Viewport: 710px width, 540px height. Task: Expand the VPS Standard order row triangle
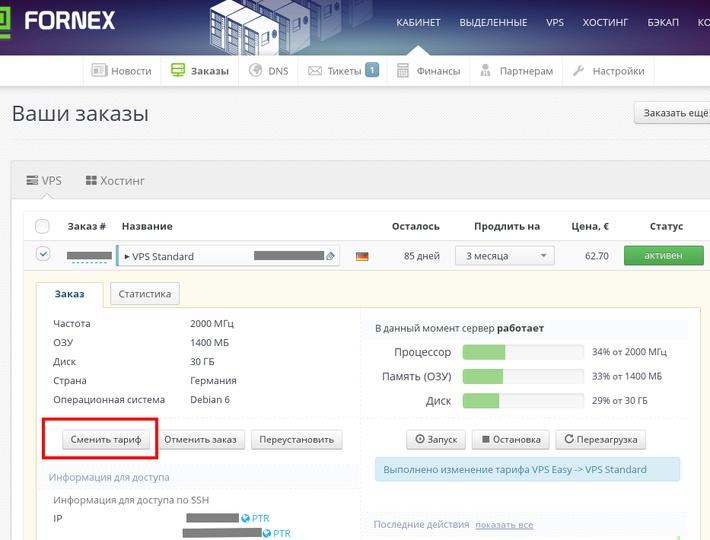(127, 257)
